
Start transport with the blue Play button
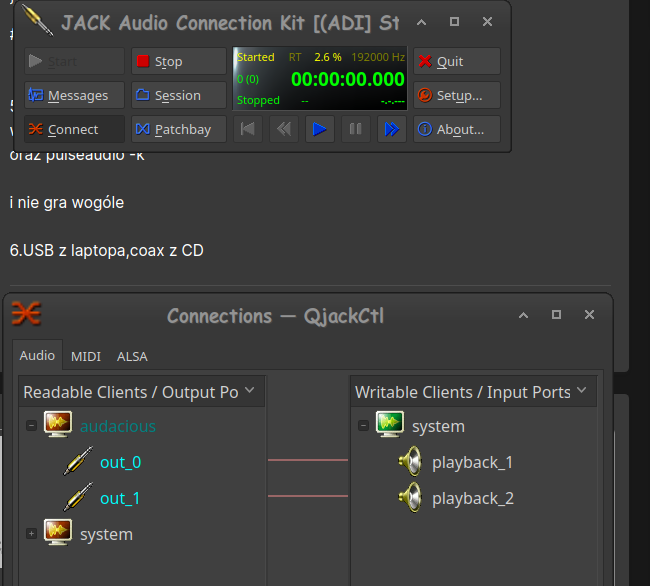320,129
